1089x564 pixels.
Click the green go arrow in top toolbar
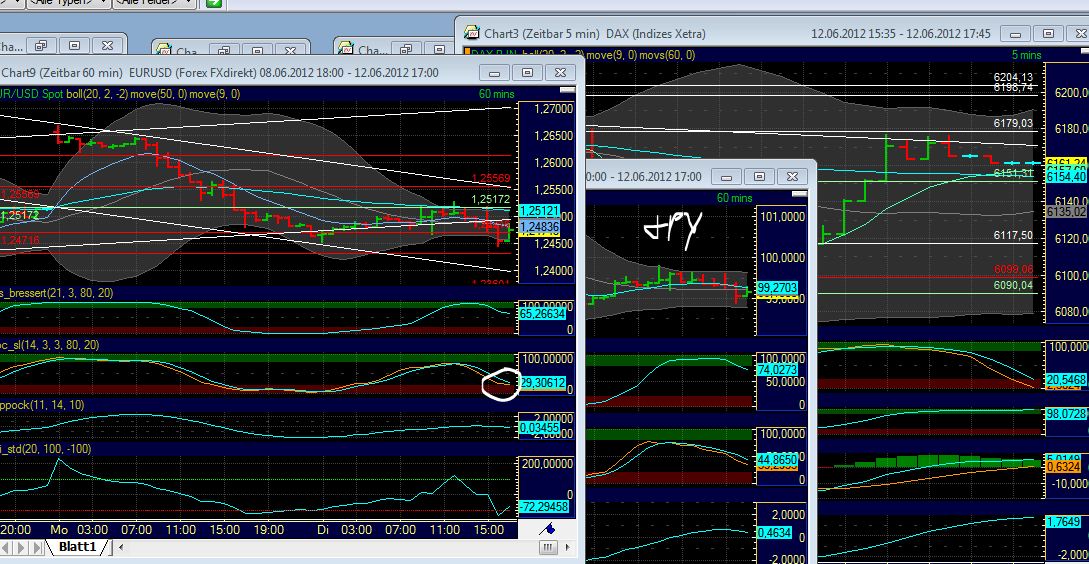[x=214, y=3]
